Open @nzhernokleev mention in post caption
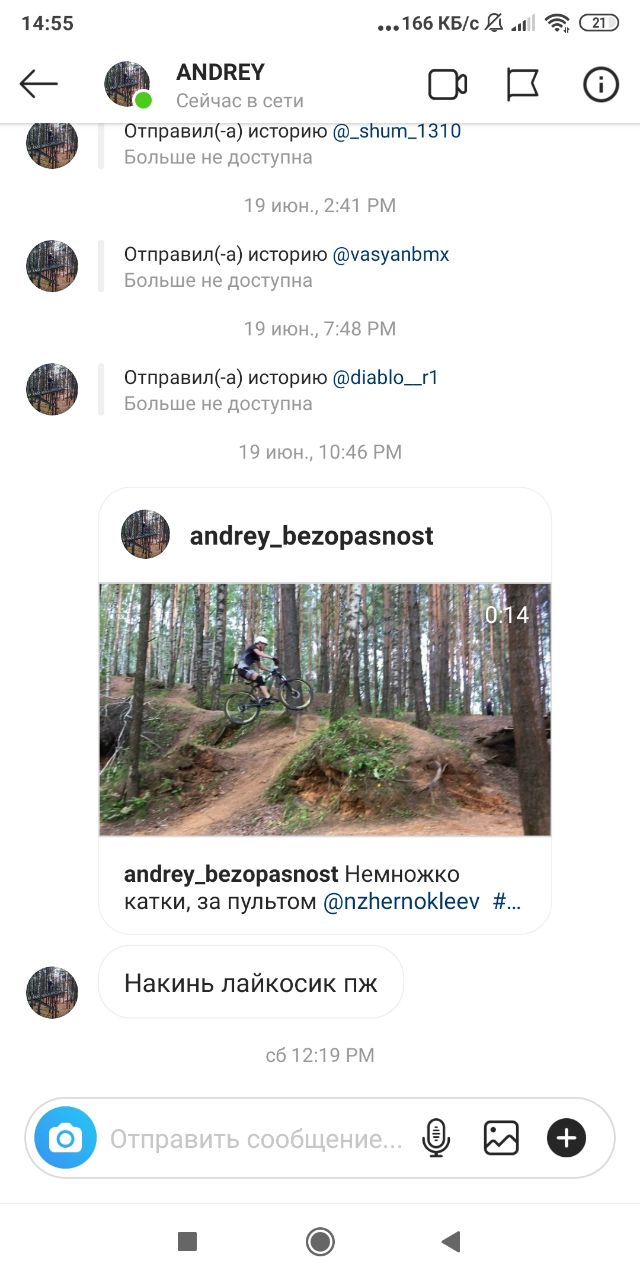 (401, 901)
